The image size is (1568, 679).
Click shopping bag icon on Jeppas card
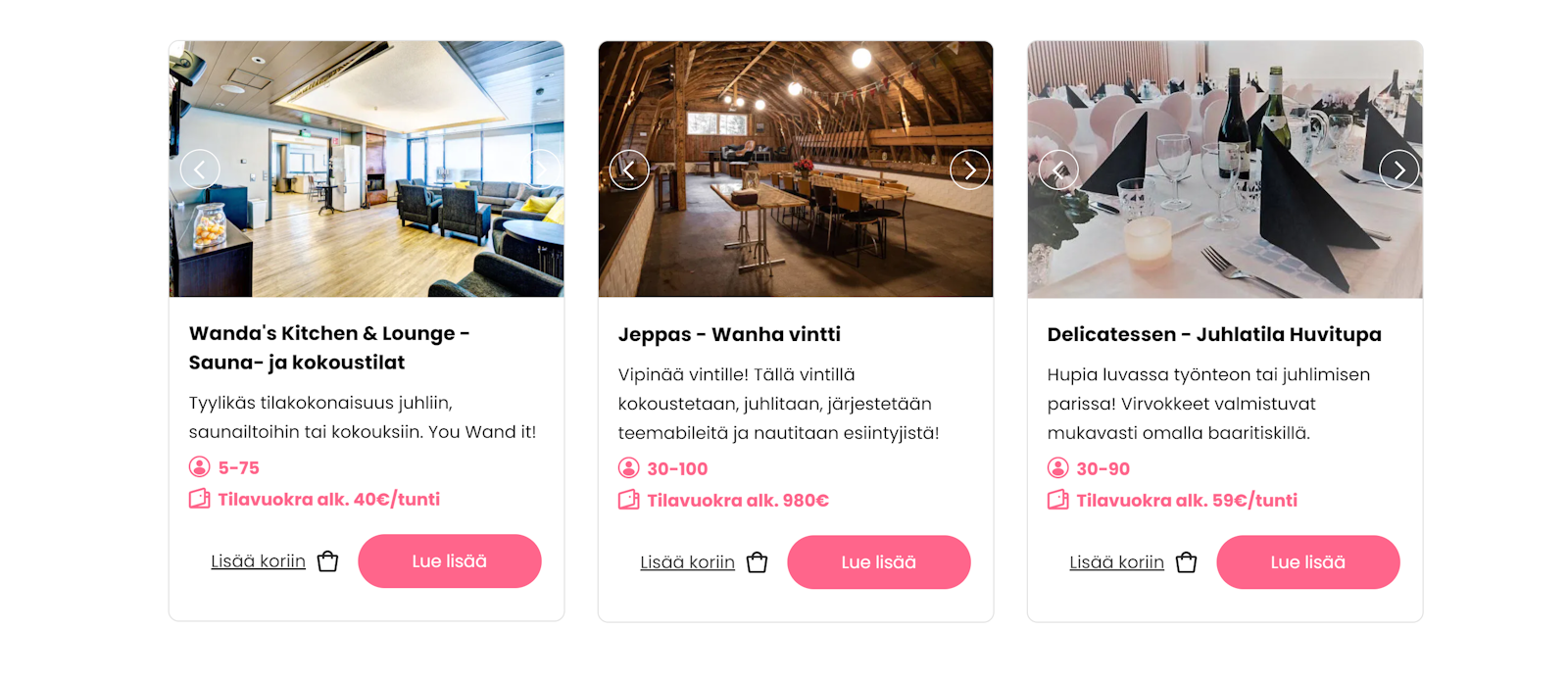(757, 562)
